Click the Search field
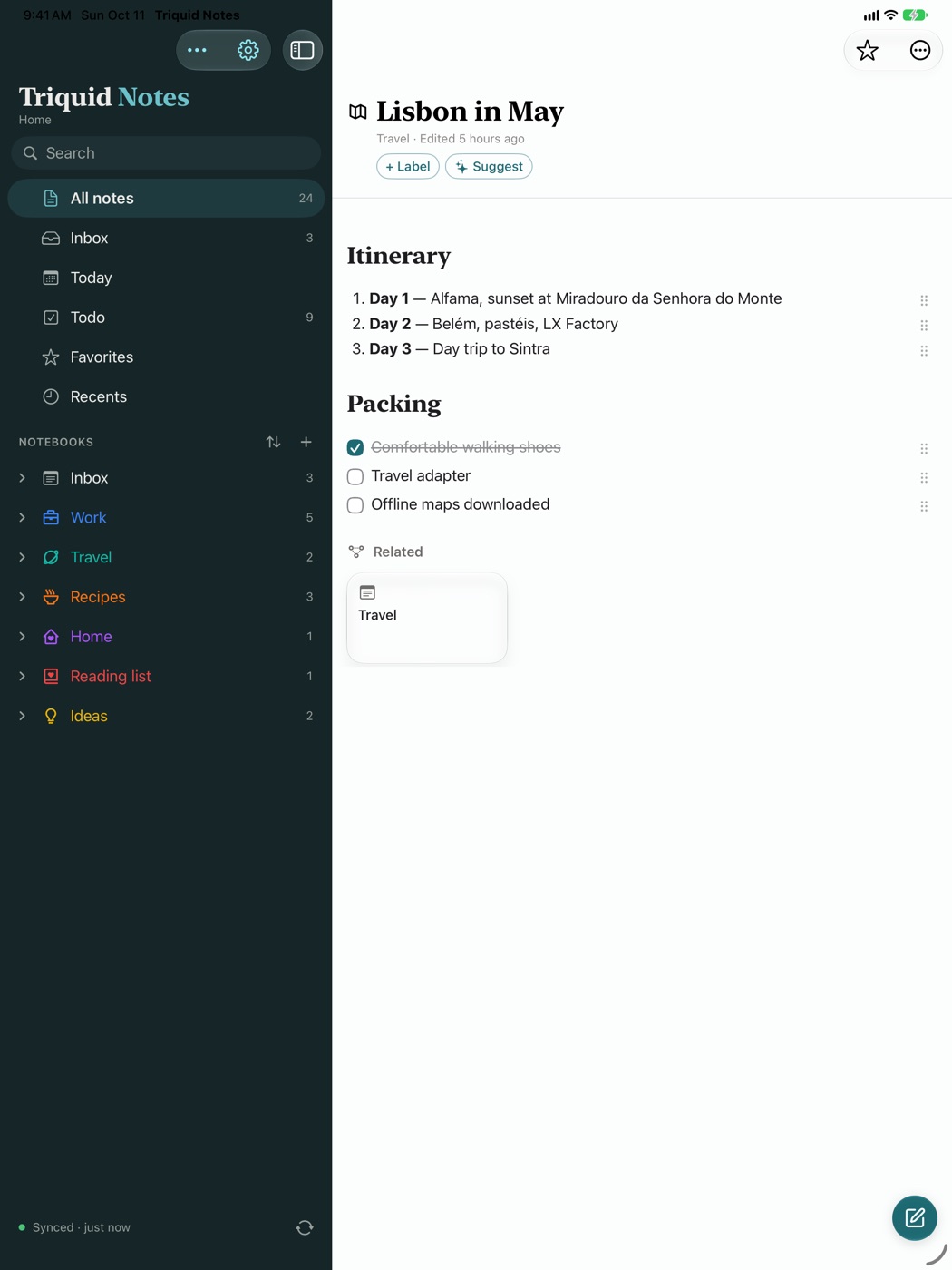 166,153
